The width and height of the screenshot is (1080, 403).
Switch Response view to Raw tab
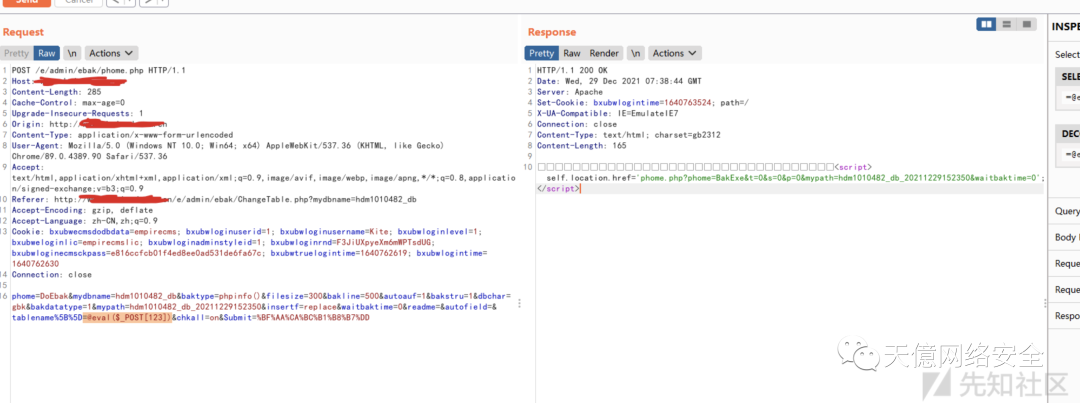[572, 53]
